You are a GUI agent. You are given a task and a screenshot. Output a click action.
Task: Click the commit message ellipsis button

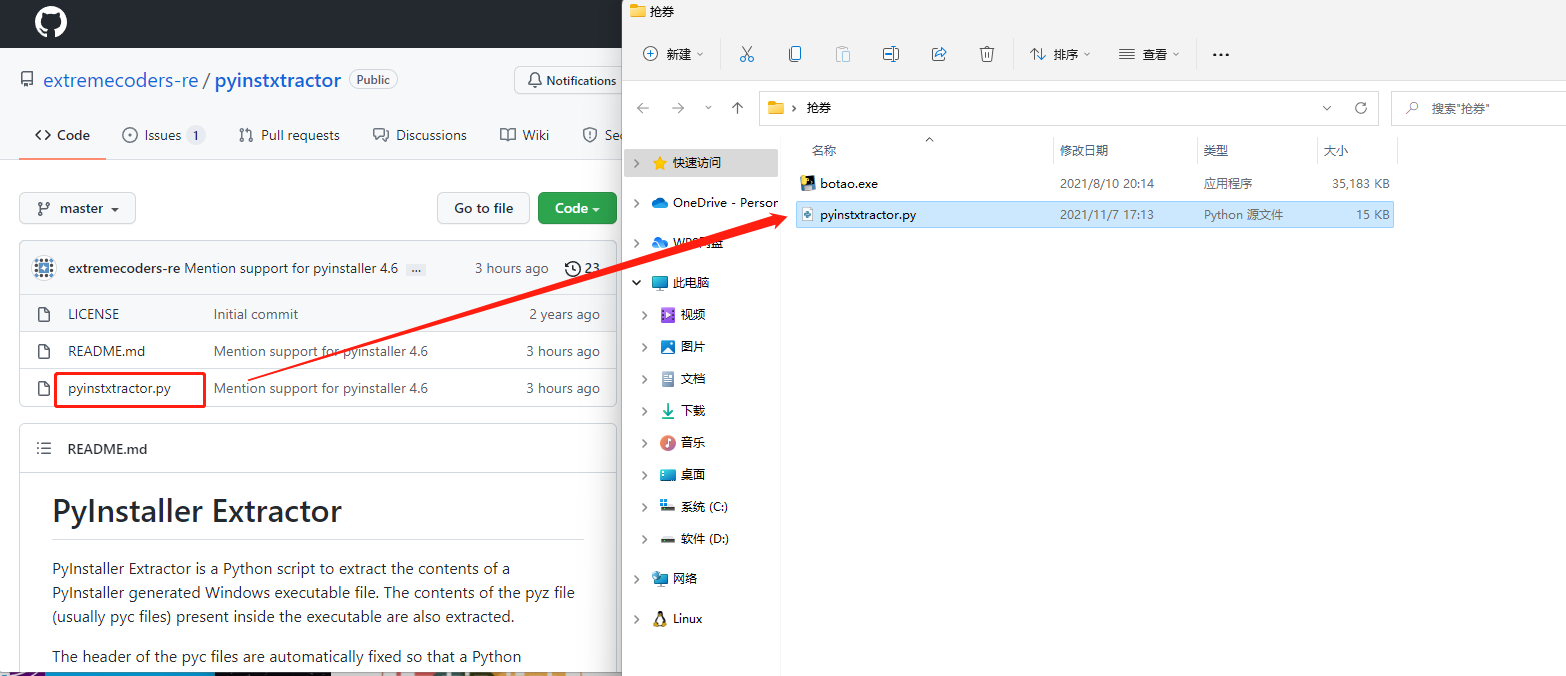(x=416, y=269)
